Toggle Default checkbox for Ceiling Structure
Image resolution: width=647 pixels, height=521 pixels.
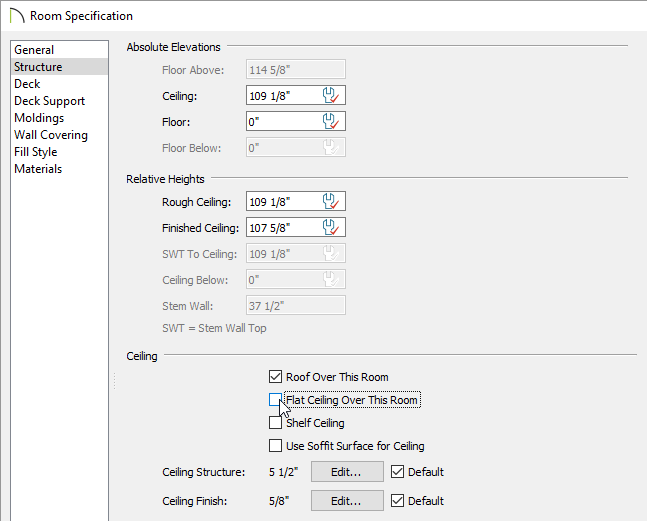point(397,471)
